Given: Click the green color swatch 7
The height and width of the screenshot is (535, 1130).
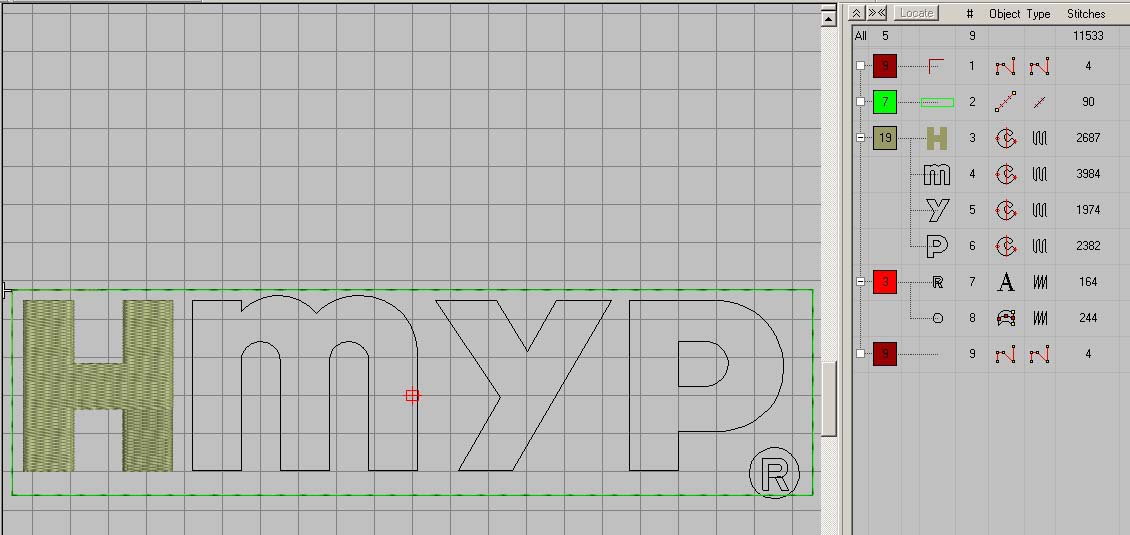Looking at the screenshot, I should (x=885, y=102).
